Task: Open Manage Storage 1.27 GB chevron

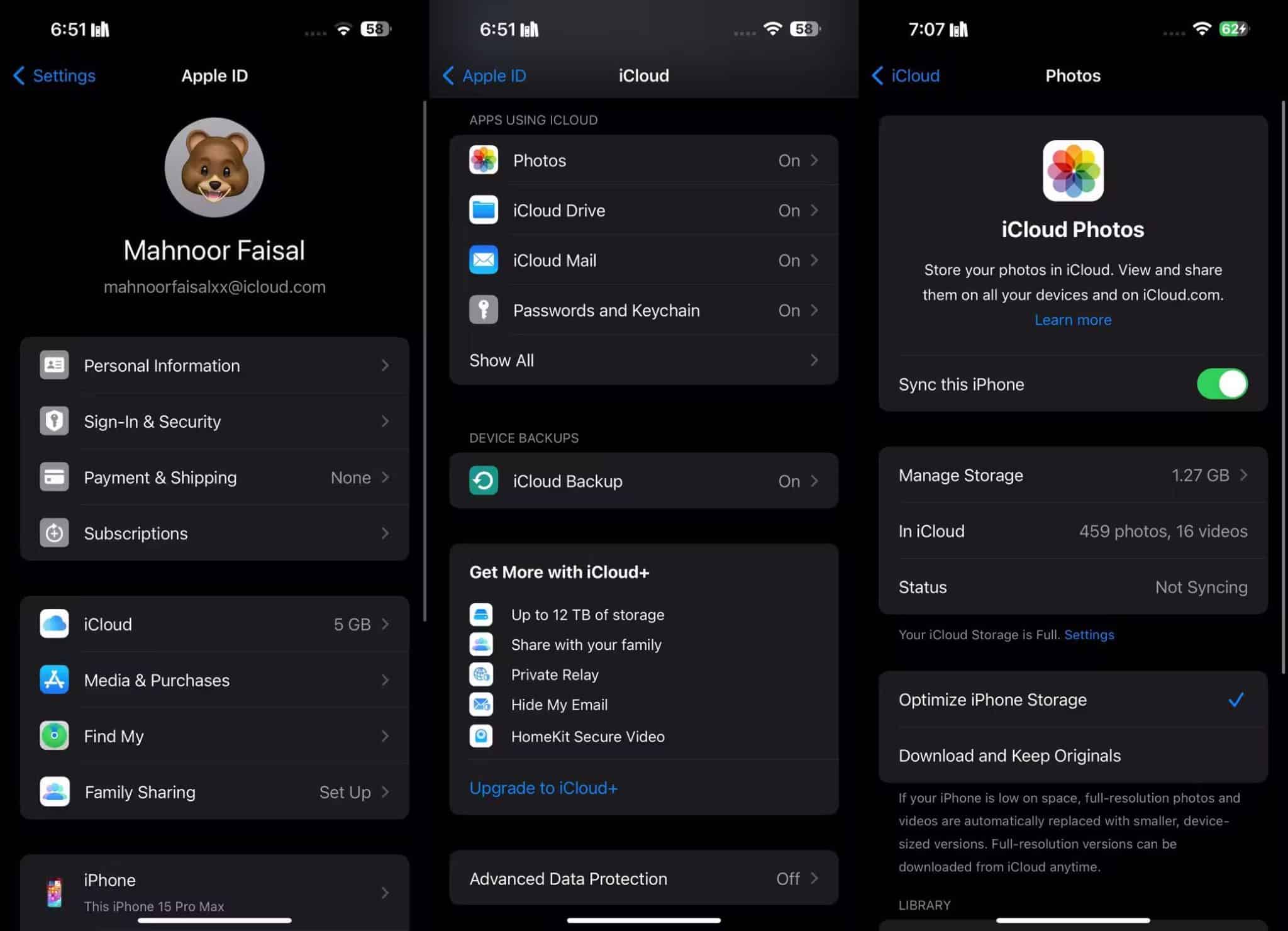Action: (x=1242, y=475)
